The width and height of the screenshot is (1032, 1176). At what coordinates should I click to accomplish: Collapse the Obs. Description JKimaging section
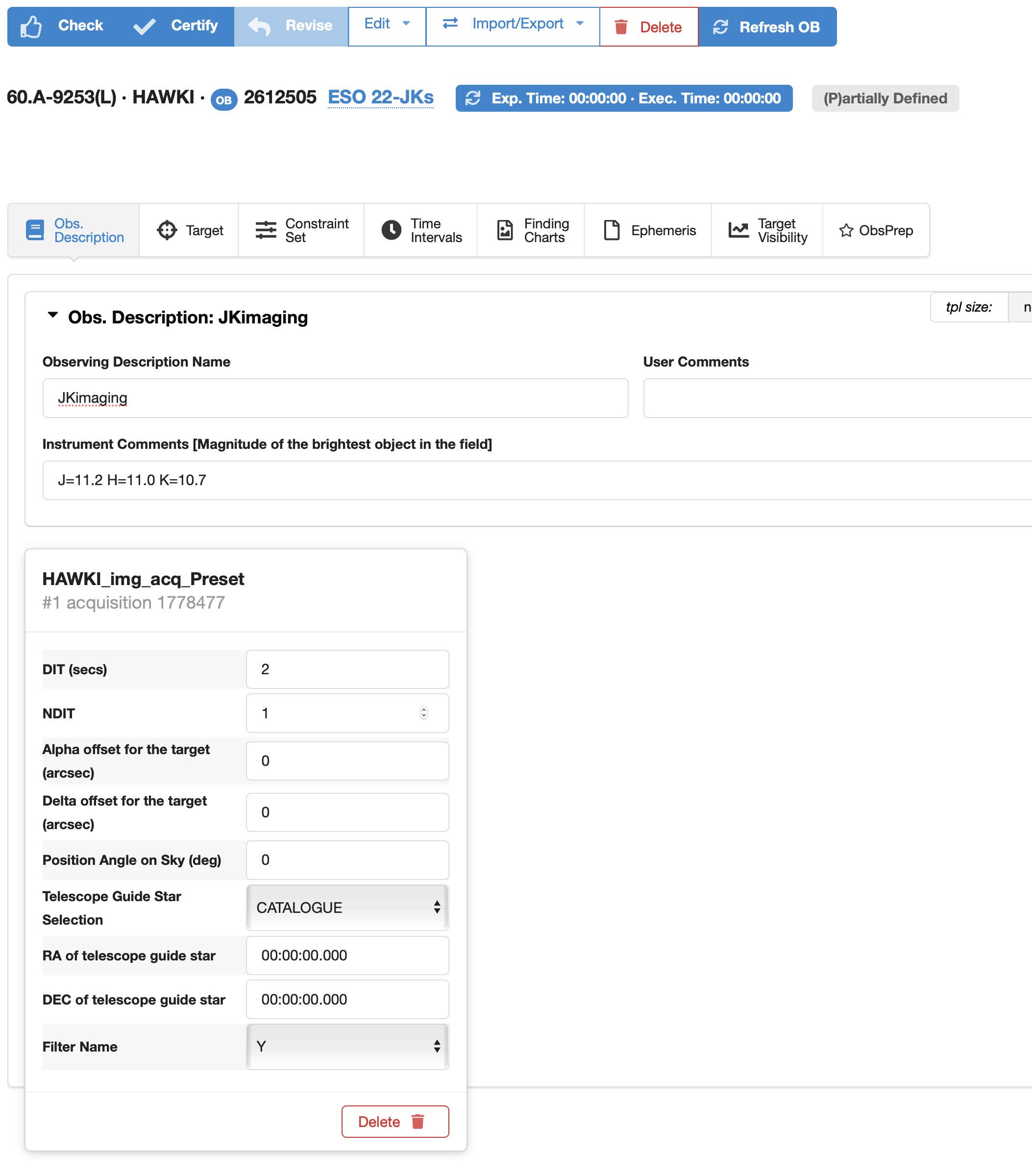(x=53, y=315)
